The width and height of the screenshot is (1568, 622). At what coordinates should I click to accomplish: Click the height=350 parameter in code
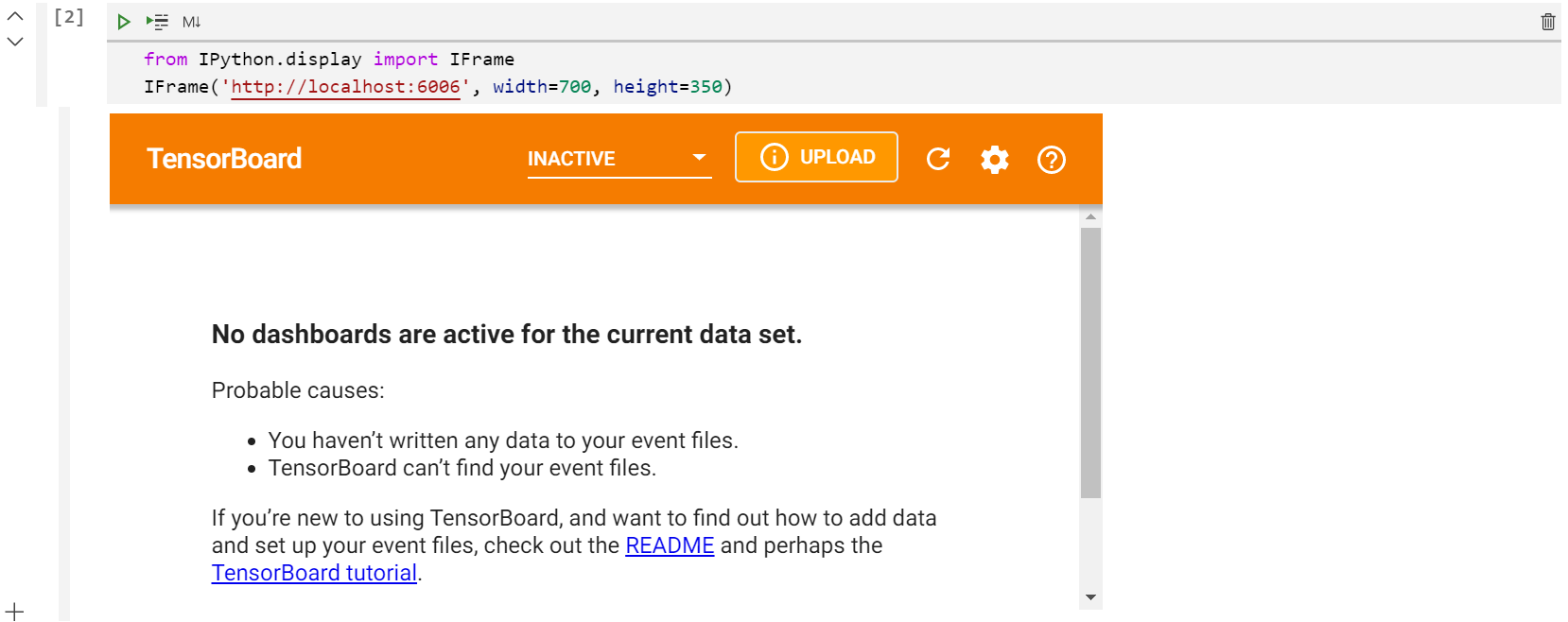click(668, 87)
